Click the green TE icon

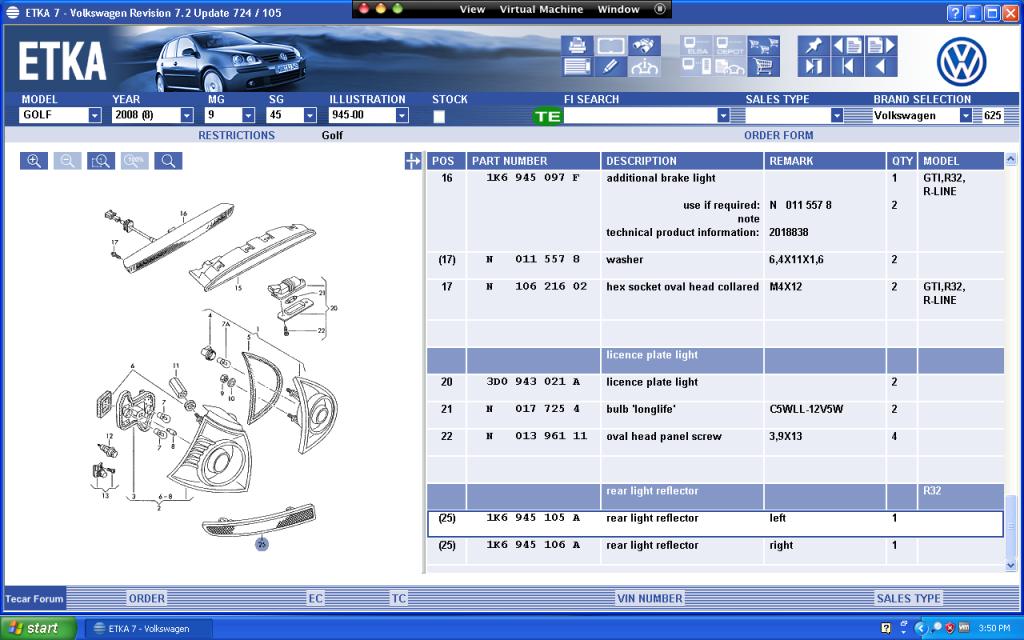click(x=547, y=116)
